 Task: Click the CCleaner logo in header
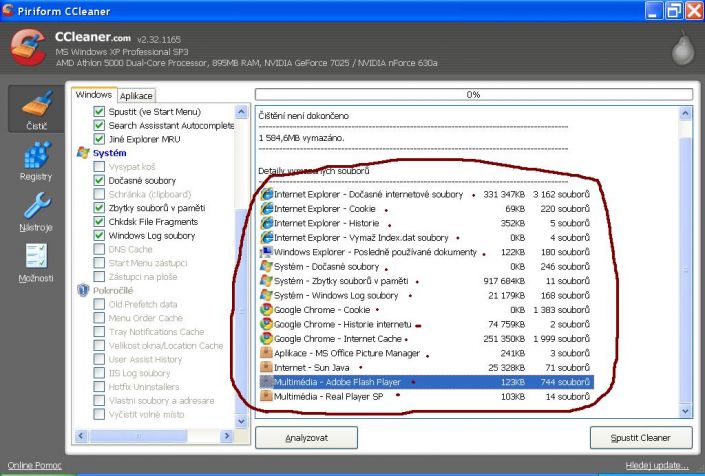click(28, 48)
